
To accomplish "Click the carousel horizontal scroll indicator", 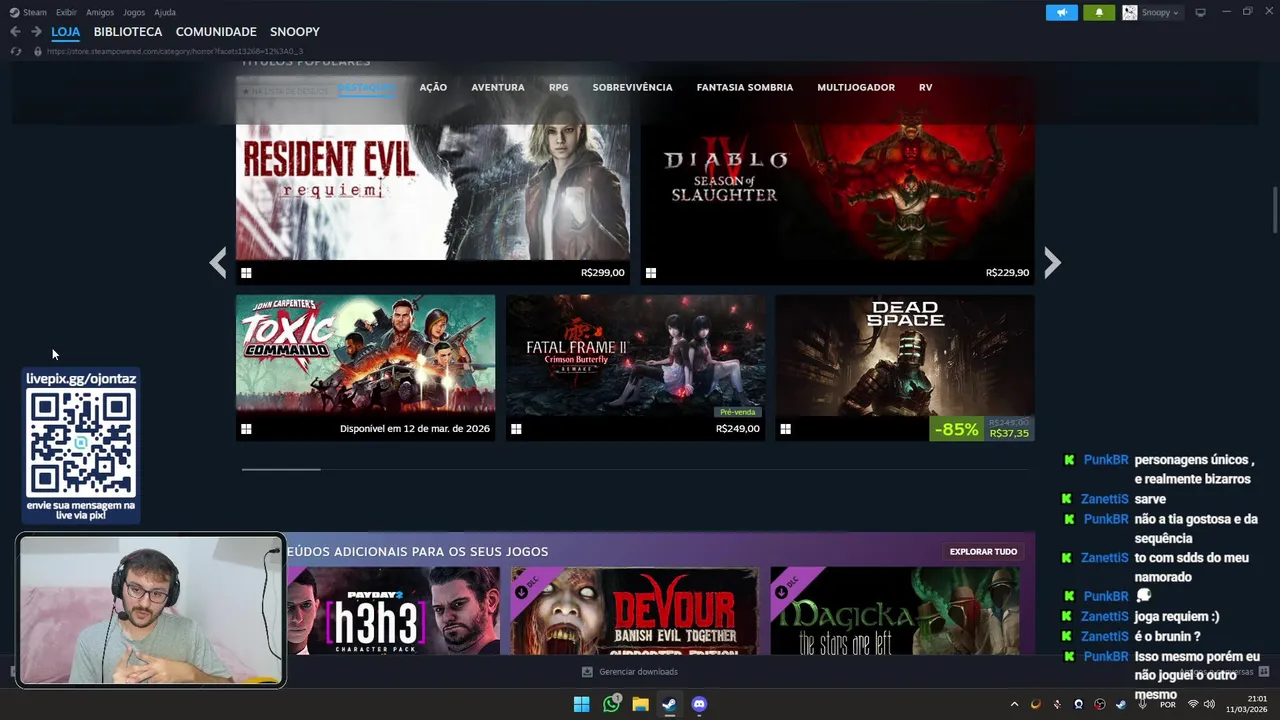I will (281, 468).
